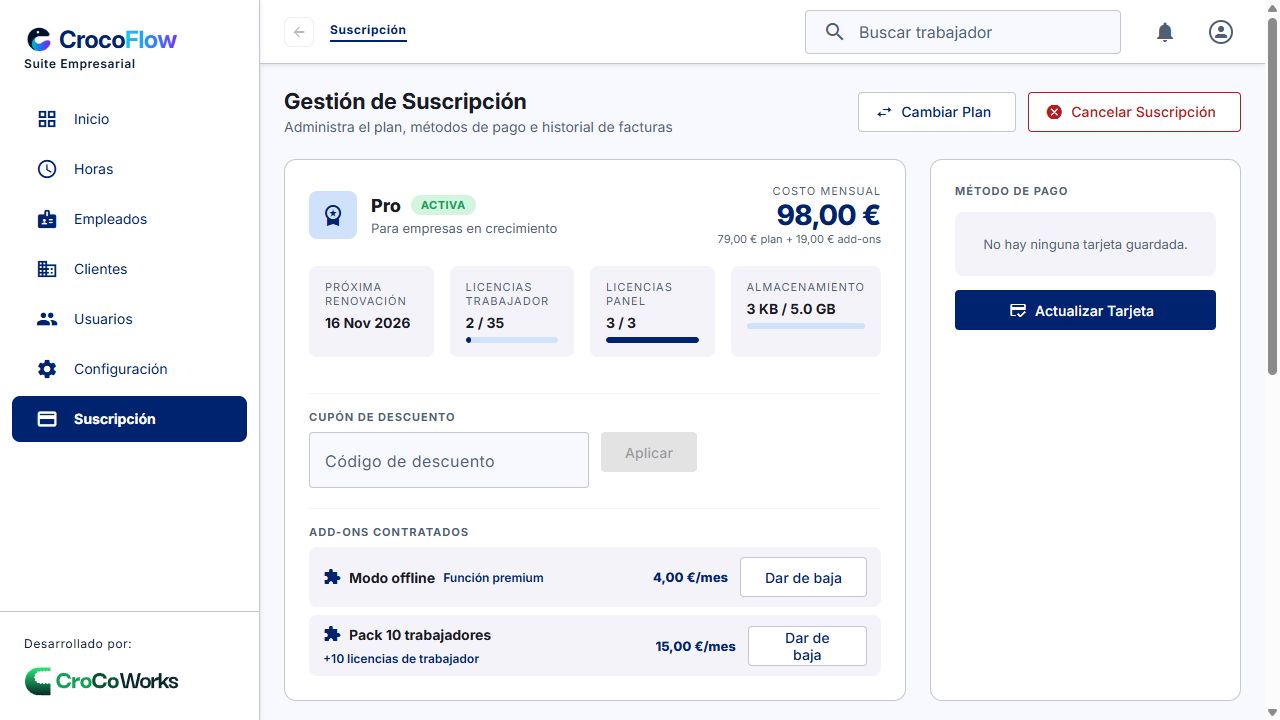Click the search magnifier icon

(x=835, y=32)
